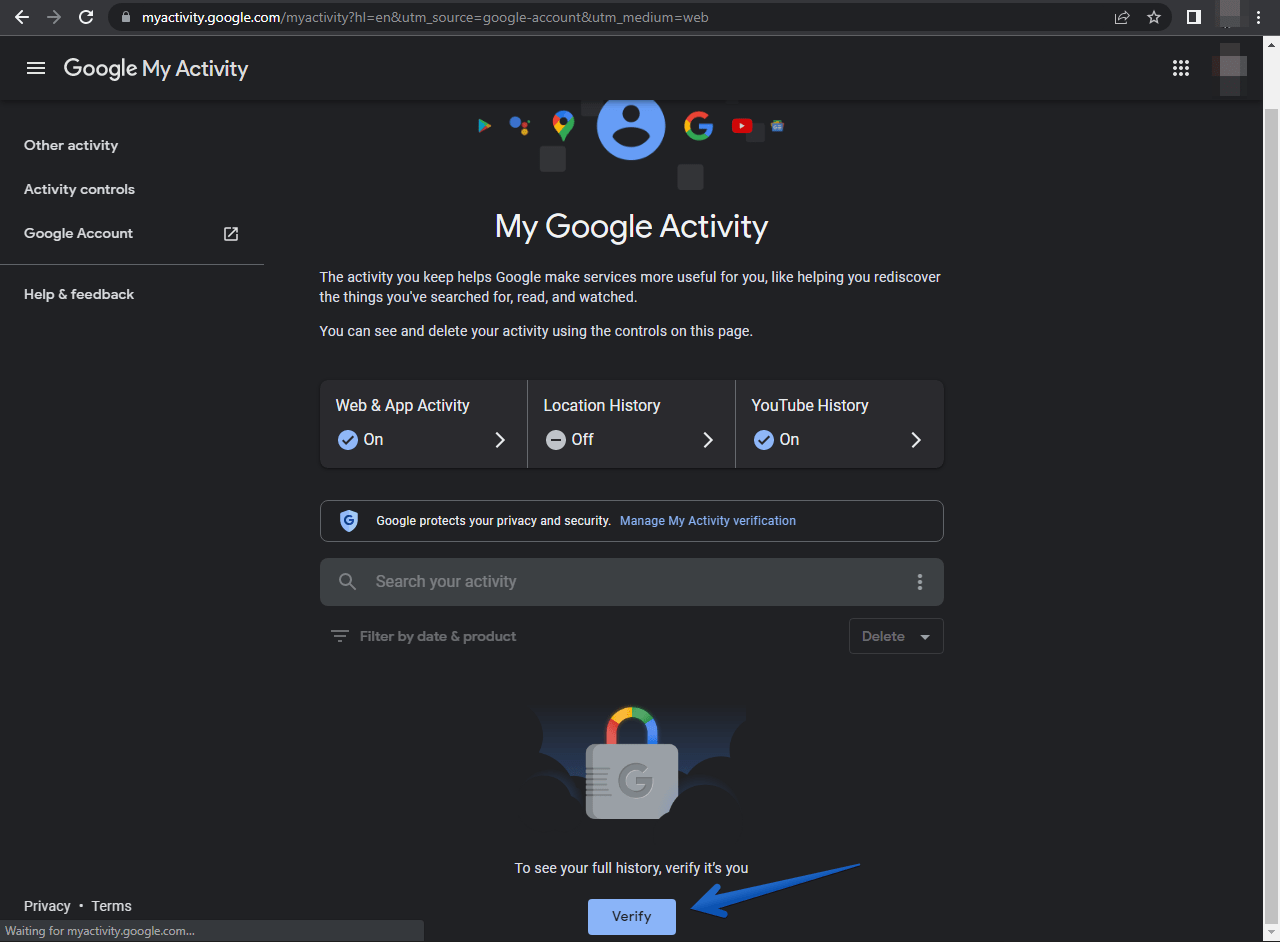
Task: Open the Google apps grid
Action: point(1181,68)
